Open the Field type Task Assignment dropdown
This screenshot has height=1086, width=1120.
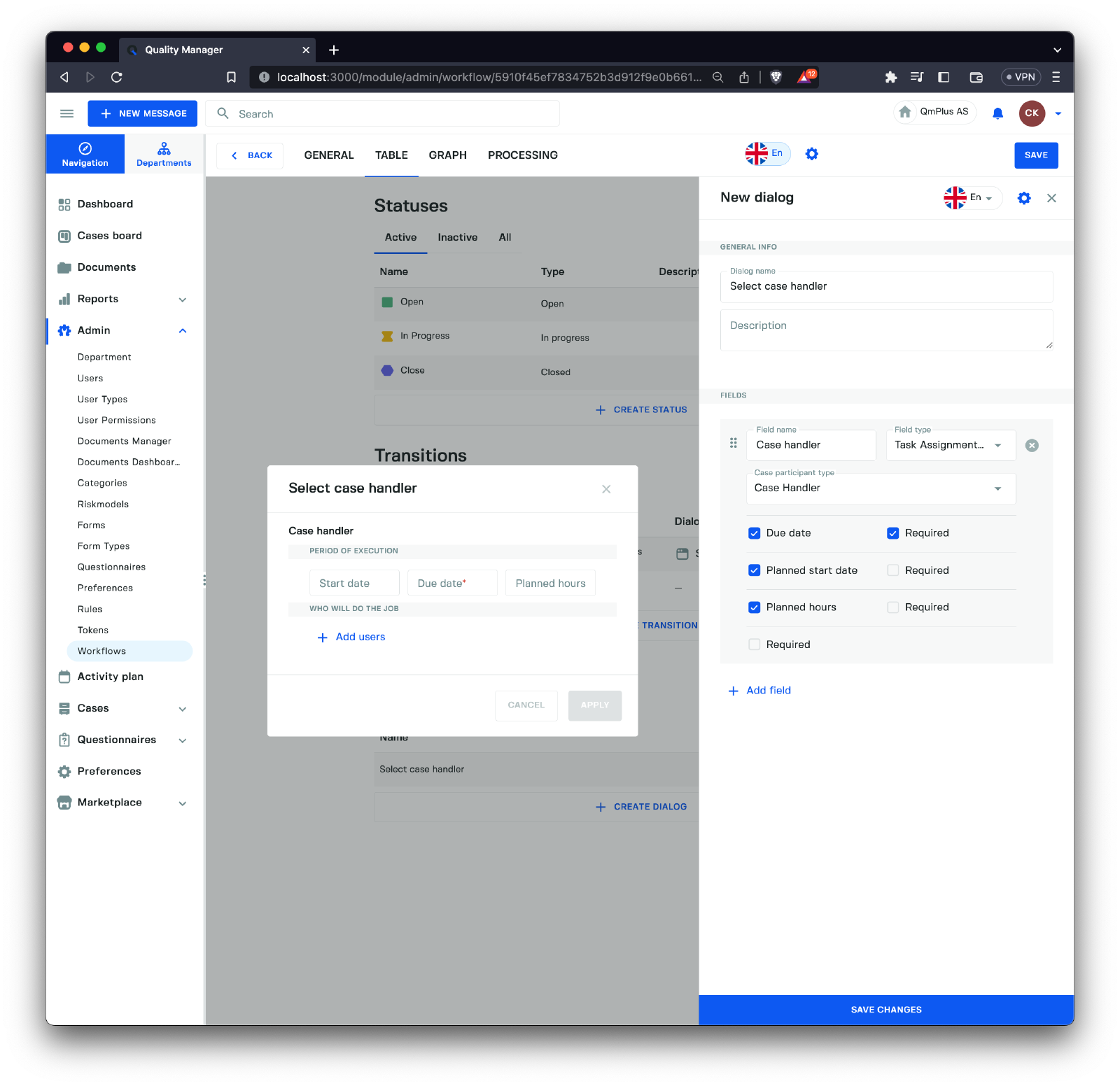tap(950, 445)
